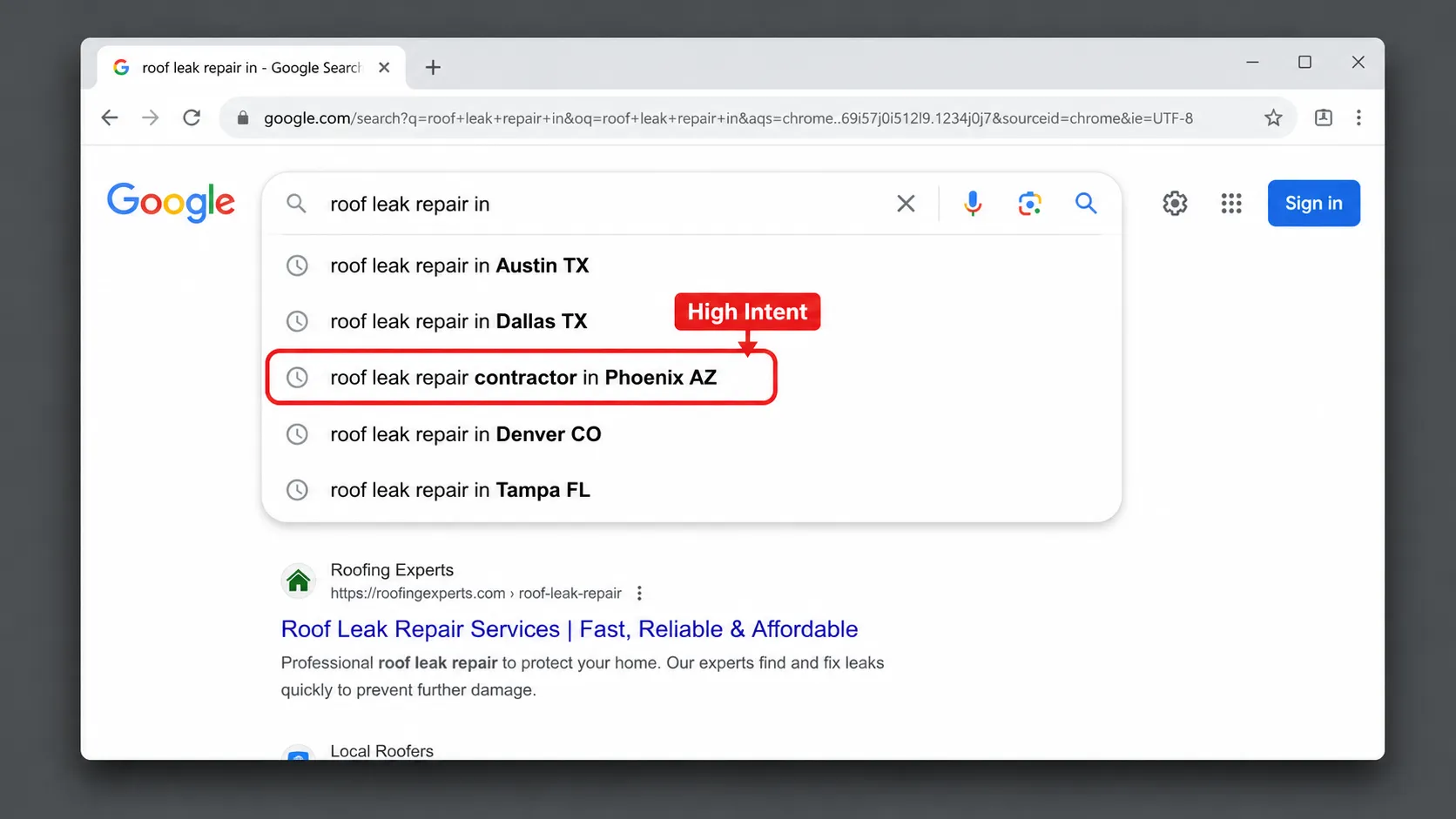
Task: Click the address bar URL
Action: (x=728, y=117)
